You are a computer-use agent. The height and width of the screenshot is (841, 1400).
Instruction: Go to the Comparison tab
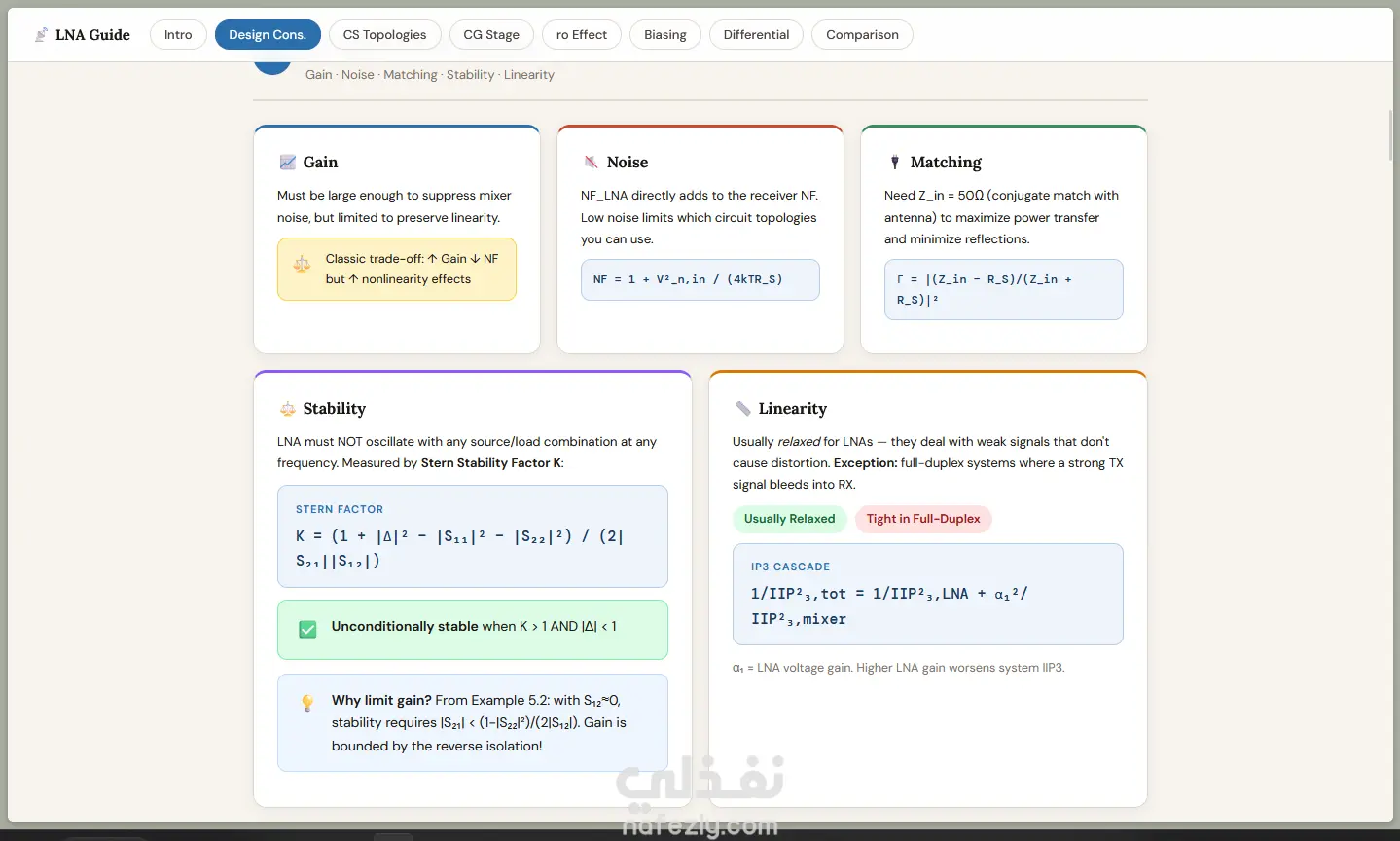(862, 35)
